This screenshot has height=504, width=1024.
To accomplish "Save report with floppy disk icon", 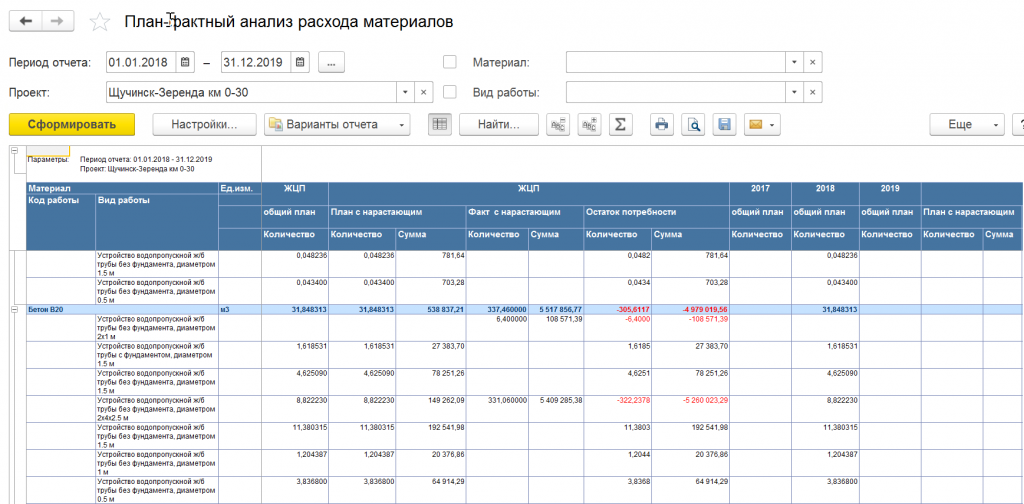I will [x=725, y=124].
